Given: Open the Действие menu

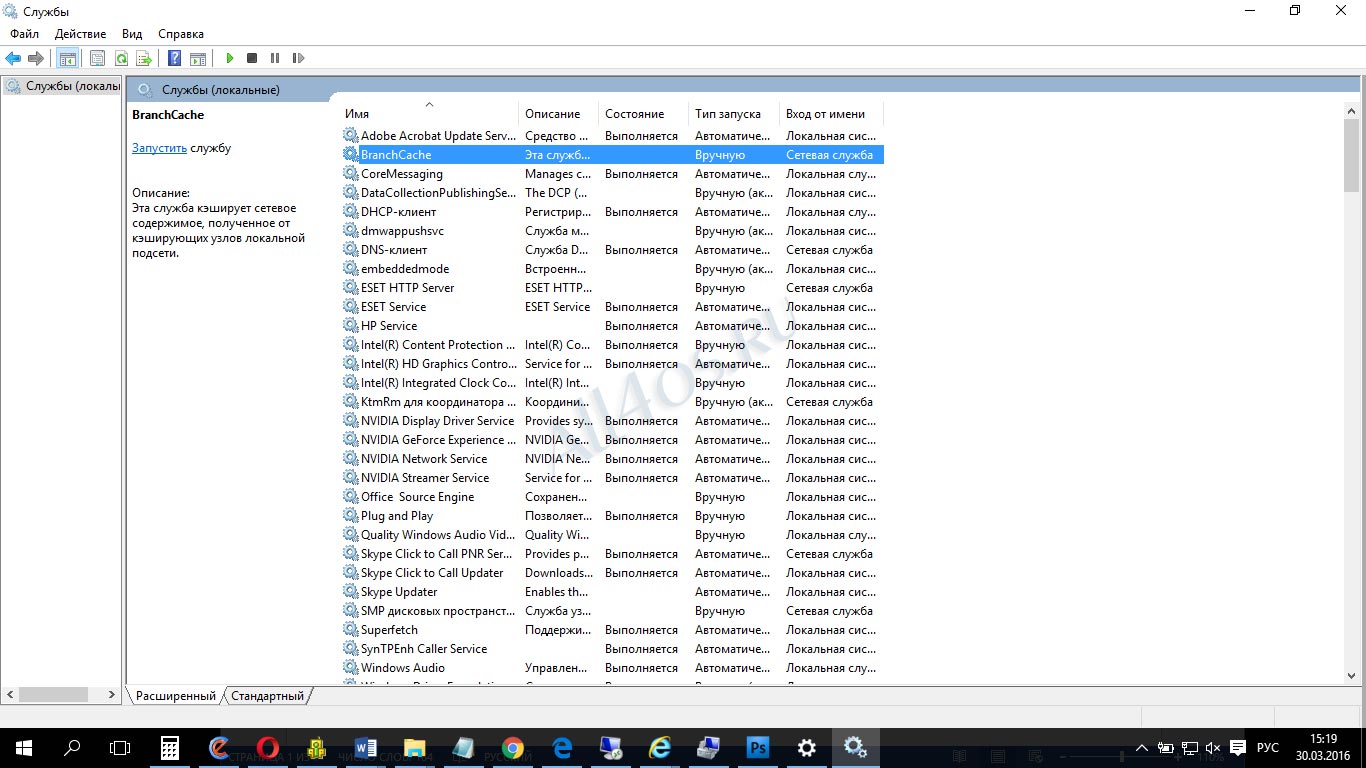Looking at the screenshot, I should [80, 34].
